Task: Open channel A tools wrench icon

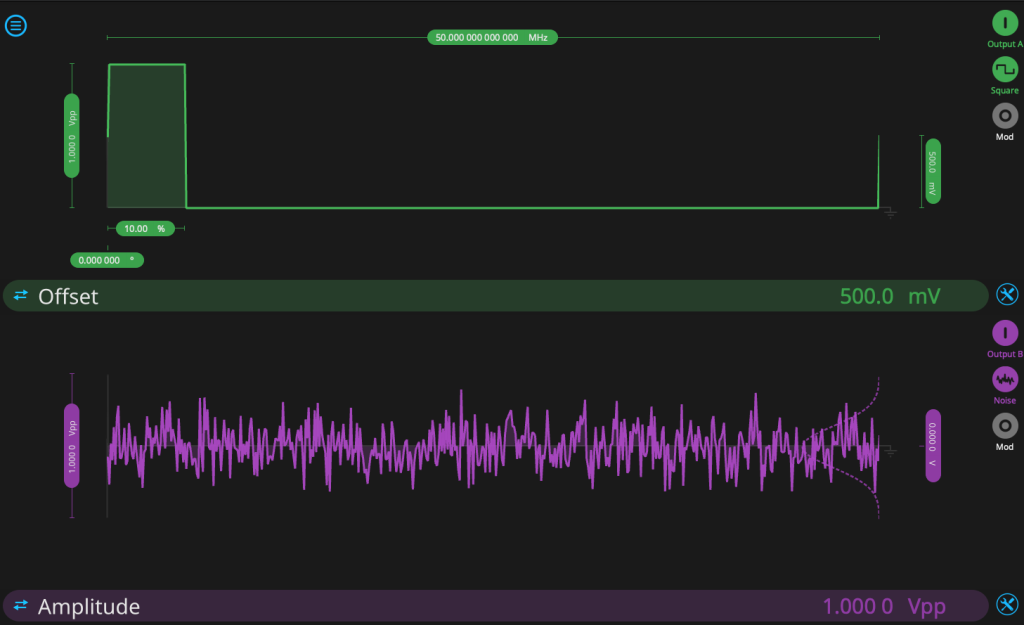Action: (1007, 295)
